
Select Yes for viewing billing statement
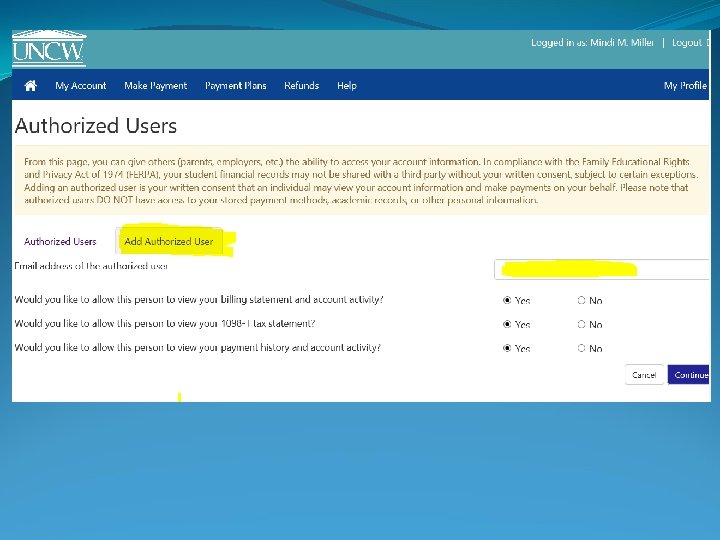507,300
